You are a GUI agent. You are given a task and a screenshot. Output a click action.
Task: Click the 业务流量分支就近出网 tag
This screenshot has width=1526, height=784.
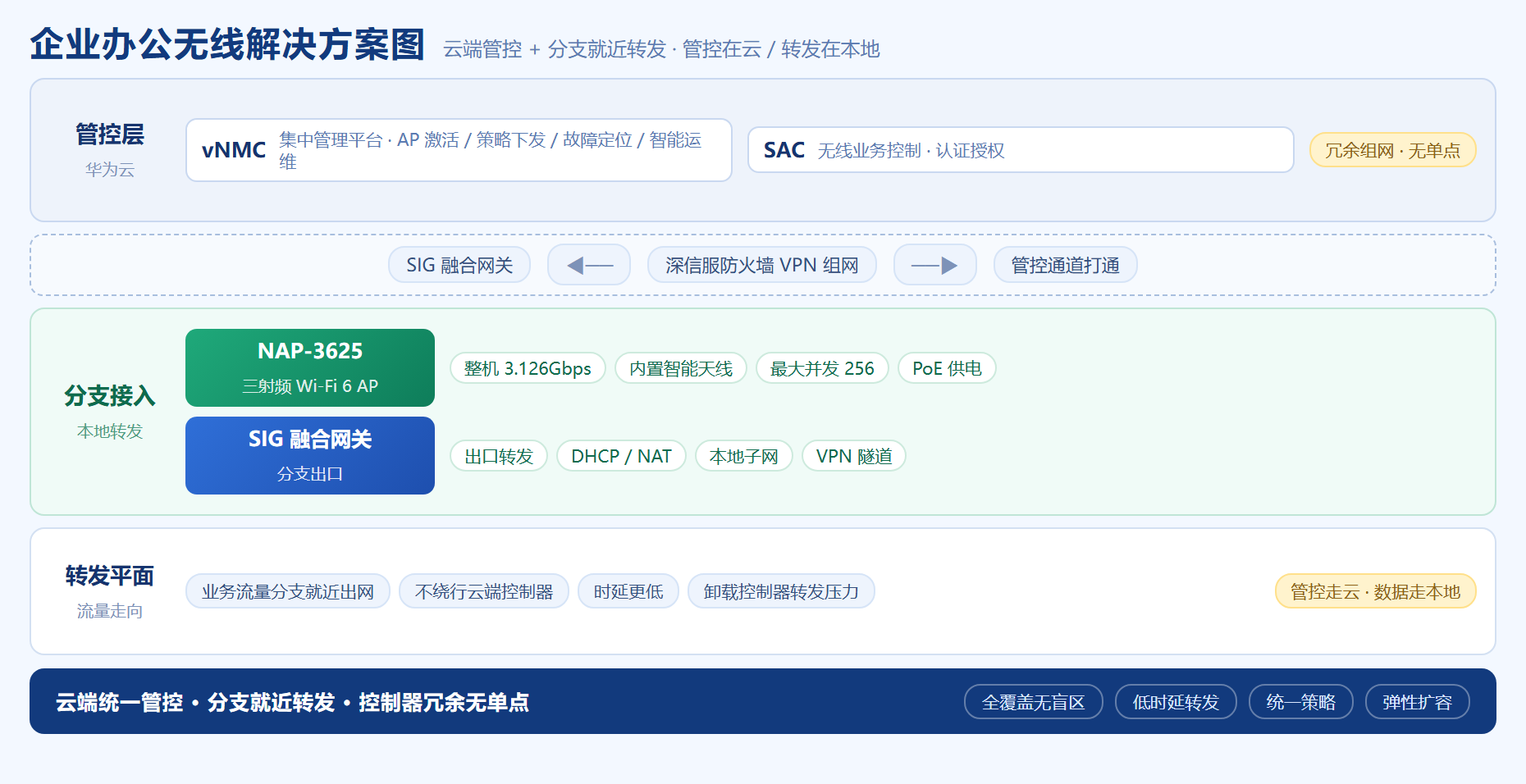288,591
